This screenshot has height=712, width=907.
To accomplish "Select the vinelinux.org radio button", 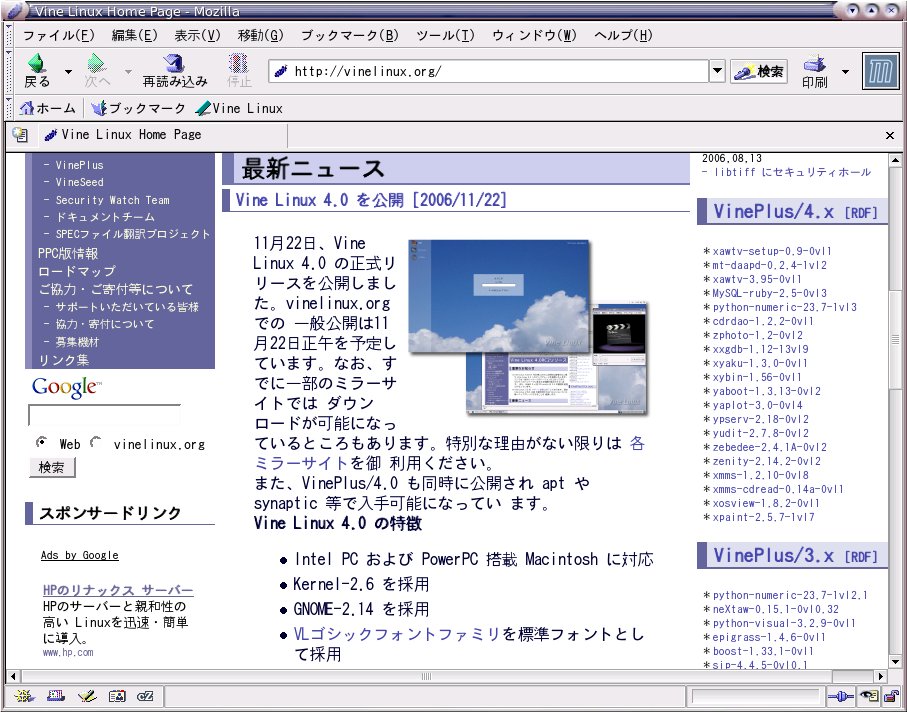I will point(96,442).
